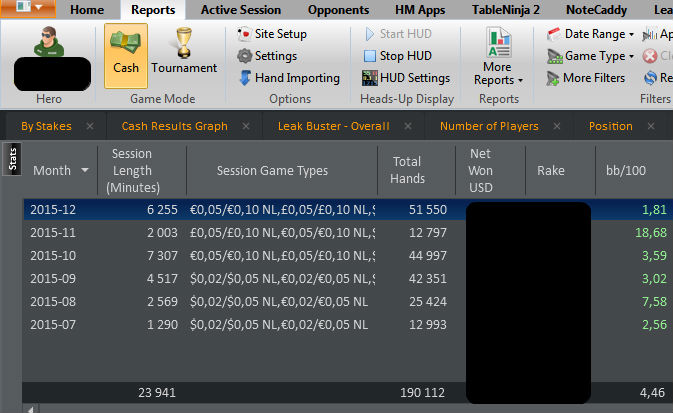Select the 2015-07 month row
Screen dimensions: 673x413
348,325
